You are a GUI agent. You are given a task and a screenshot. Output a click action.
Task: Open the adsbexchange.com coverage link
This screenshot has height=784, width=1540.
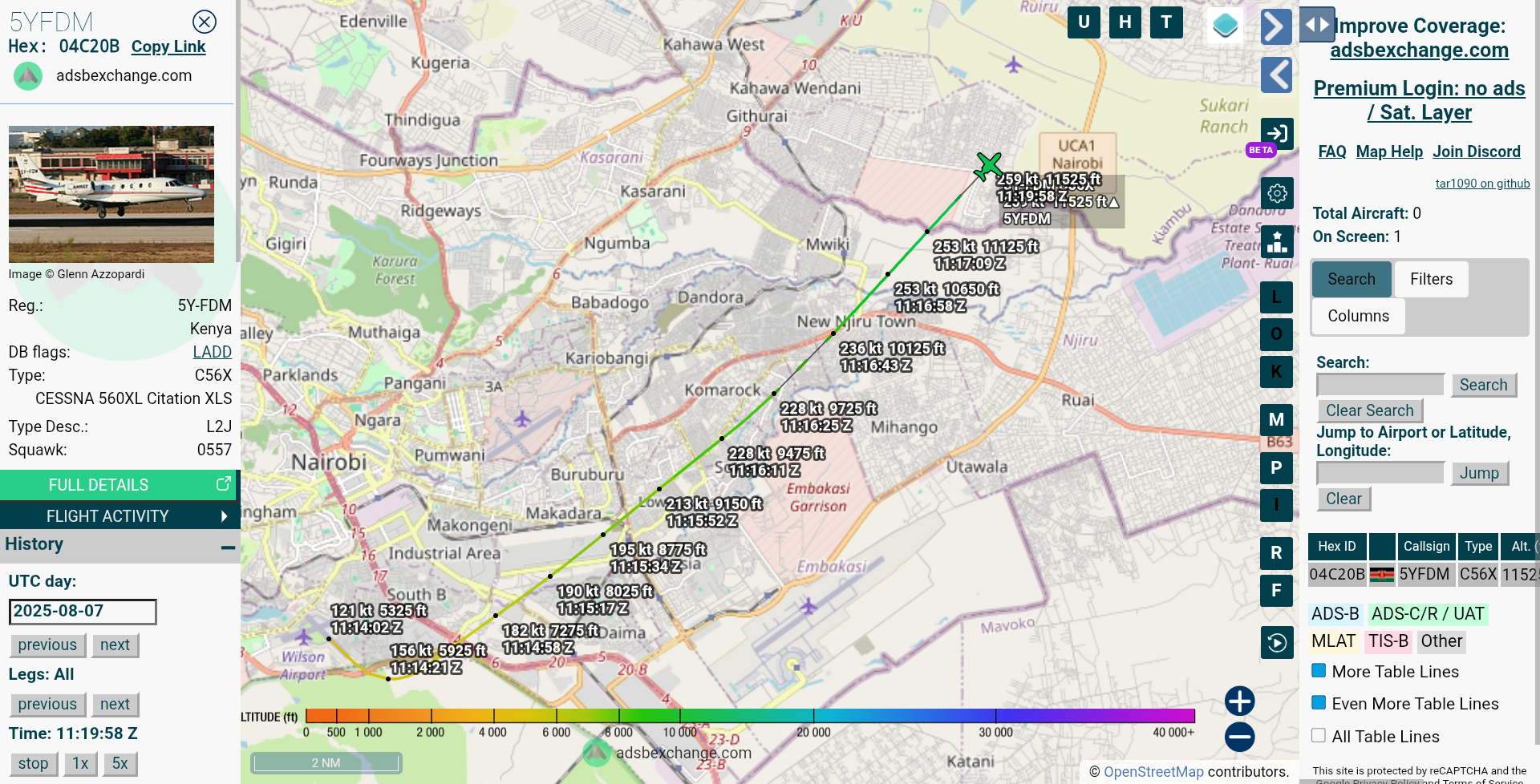[1419, 51]
